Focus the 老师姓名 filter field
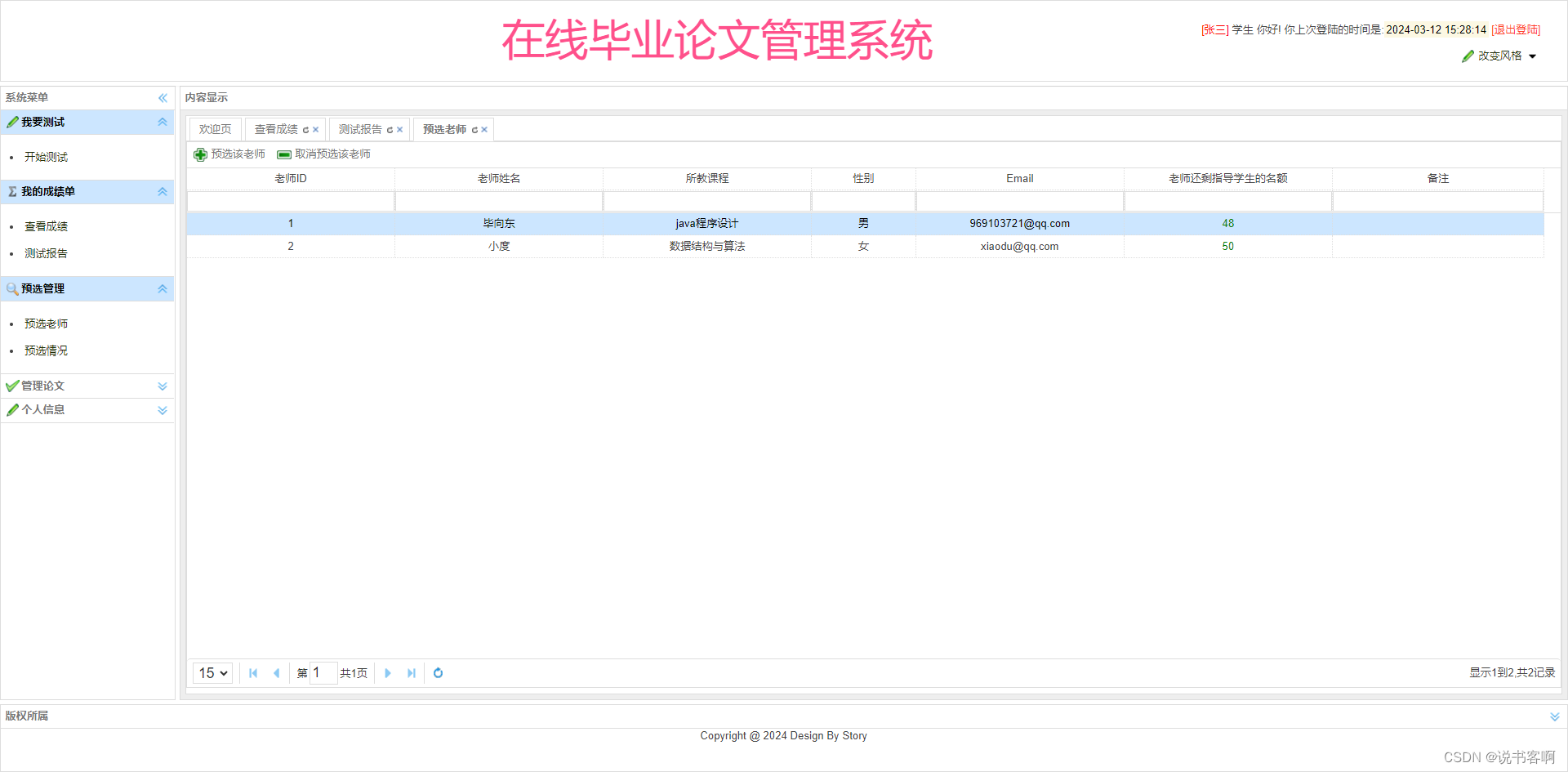The image size is (1568, 772). (x=499, y=201)
